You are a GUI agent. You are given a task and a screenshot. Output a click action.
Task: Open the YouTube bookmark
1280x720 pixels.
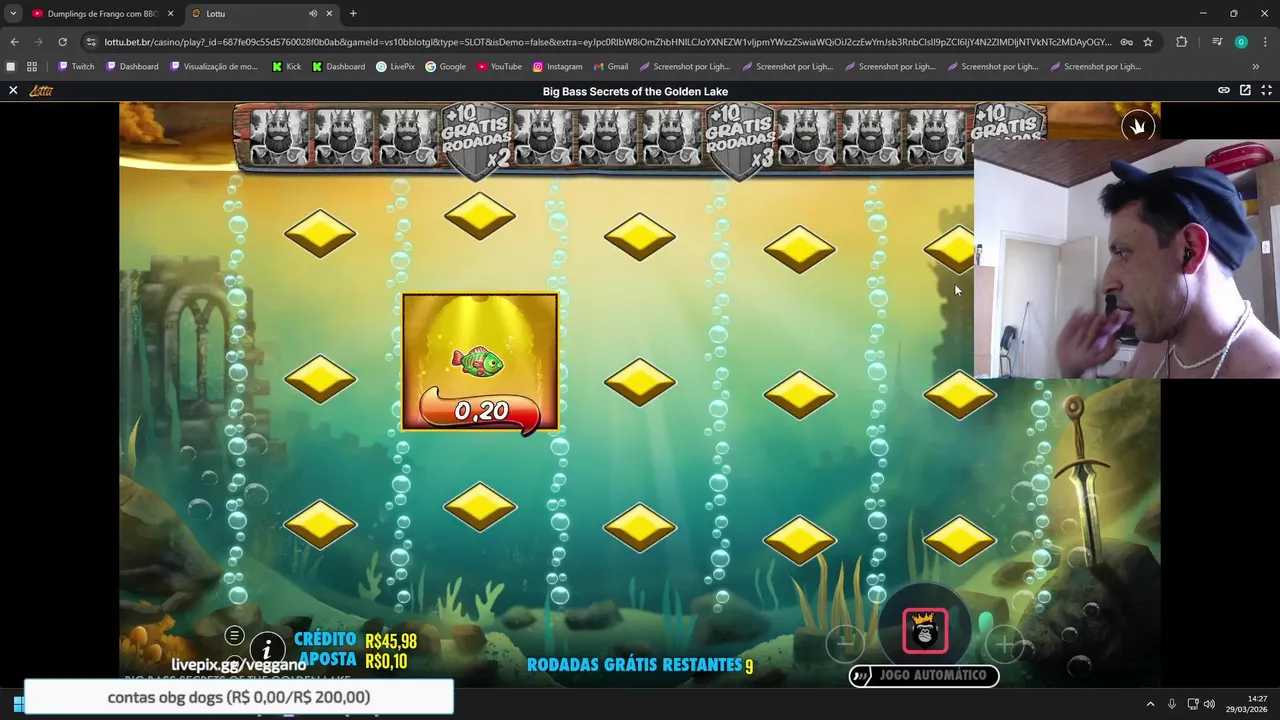tap(499, 66)
